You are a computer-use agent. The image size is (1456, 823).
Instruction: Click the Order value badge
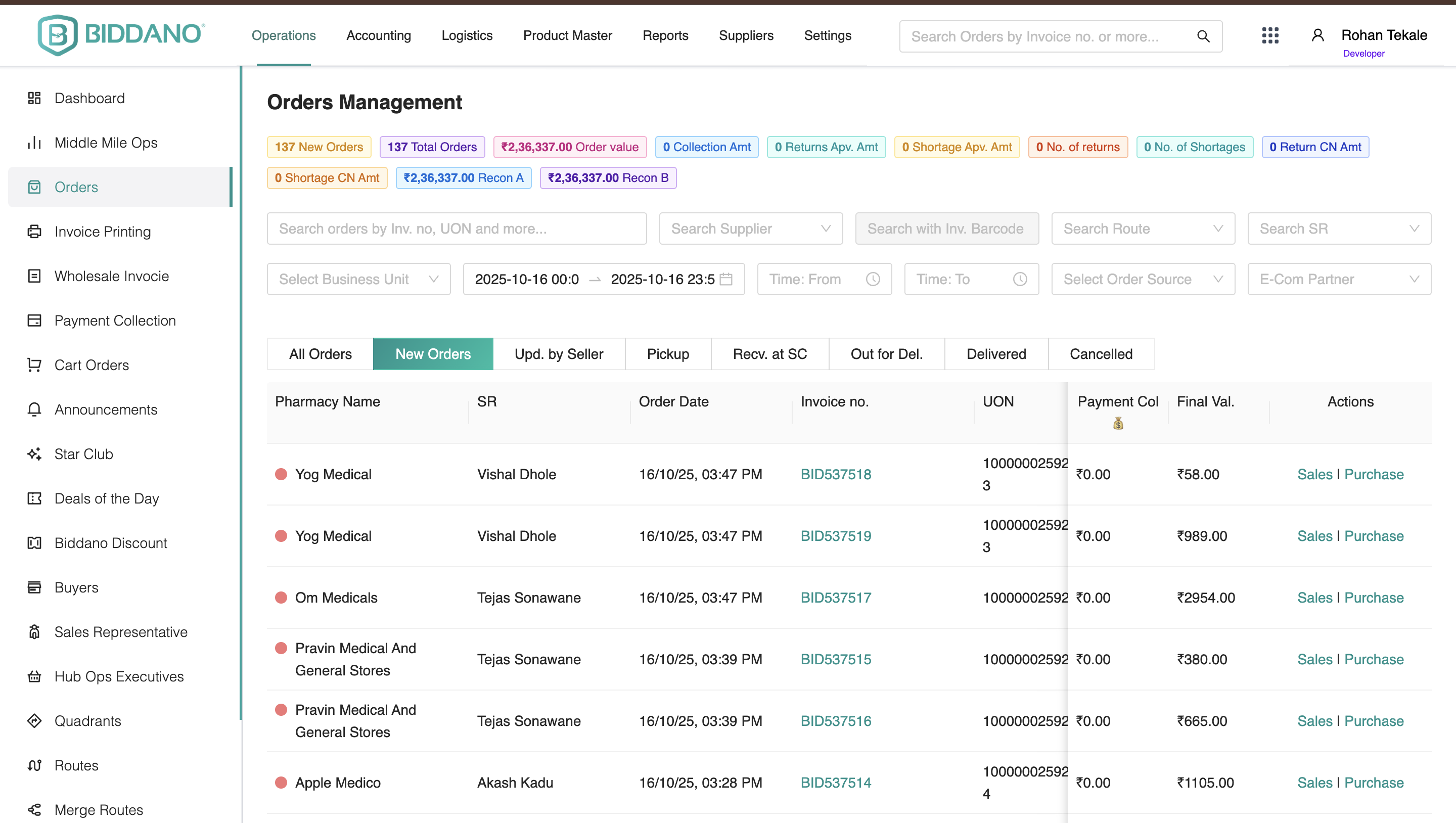click(x=570, y=147)
